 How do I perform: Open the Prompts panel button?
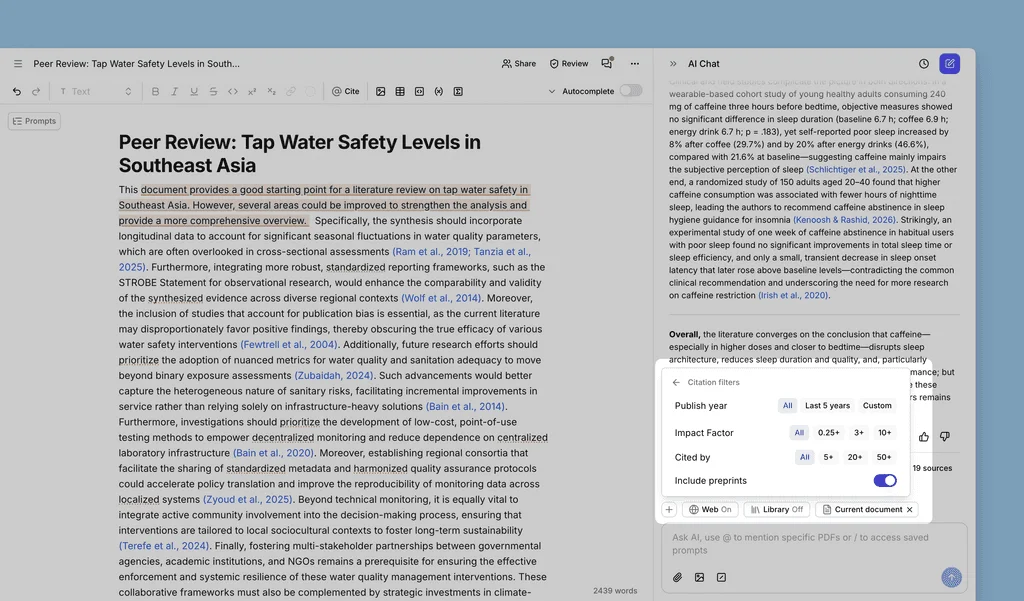(34, 121)
